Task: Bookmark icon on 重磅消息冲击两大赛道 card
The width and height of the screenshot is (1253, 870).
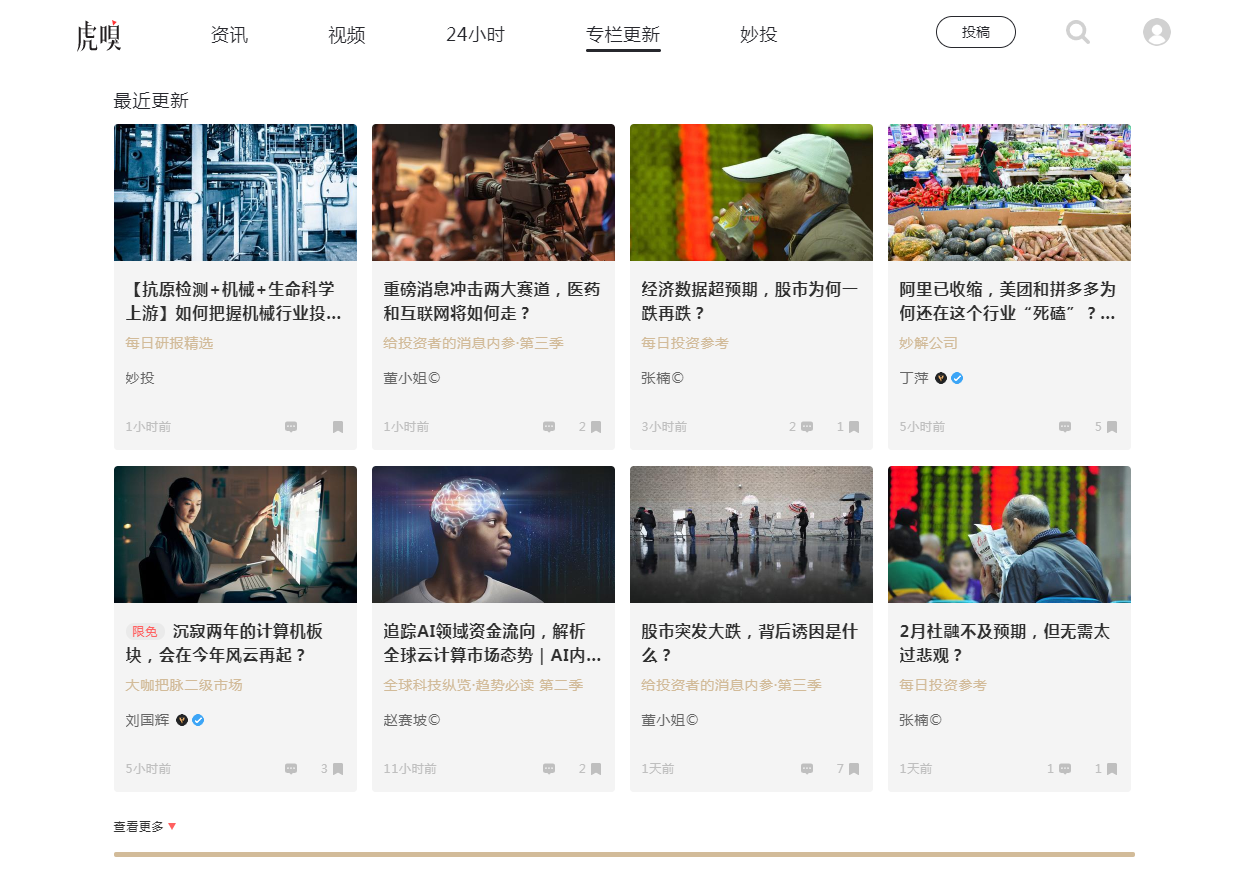Action: pyautogui.click(x=596, y=427)
